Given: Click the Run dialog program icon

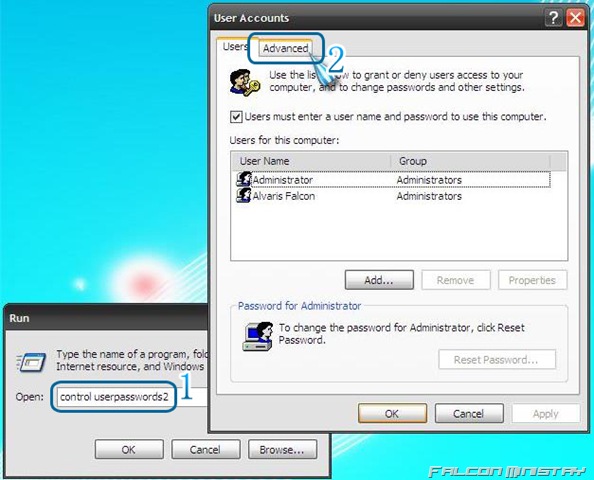Looking at the screenshot, I should 31,362.
